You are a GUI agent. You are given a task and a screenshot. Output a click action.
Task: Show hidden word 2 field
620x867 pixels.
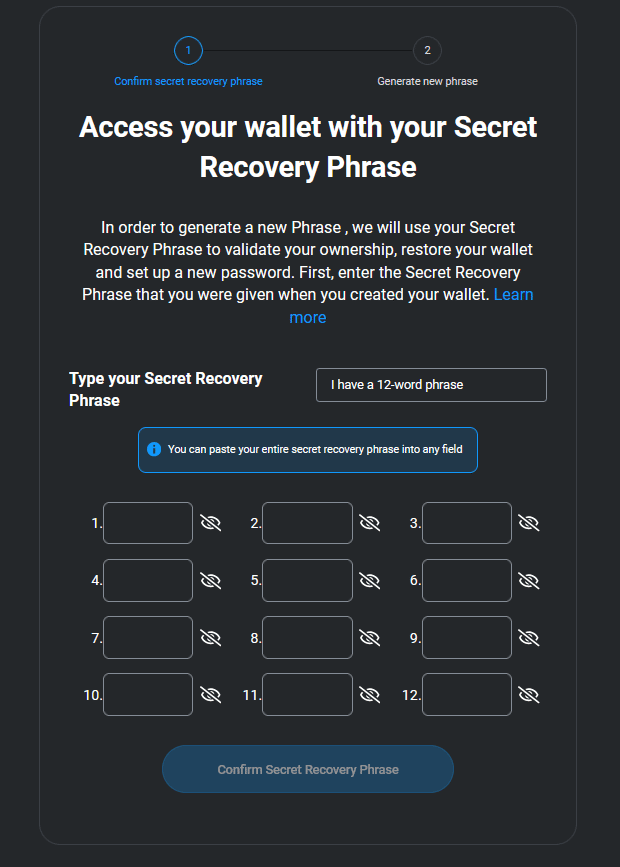point(370,523)
